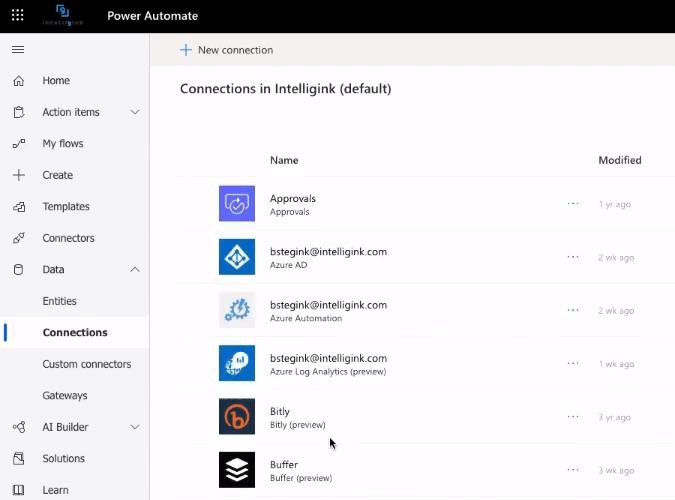Click the Azure Log Analytics icon
This screenshot has height=500, width=675.
pos(237,363)
